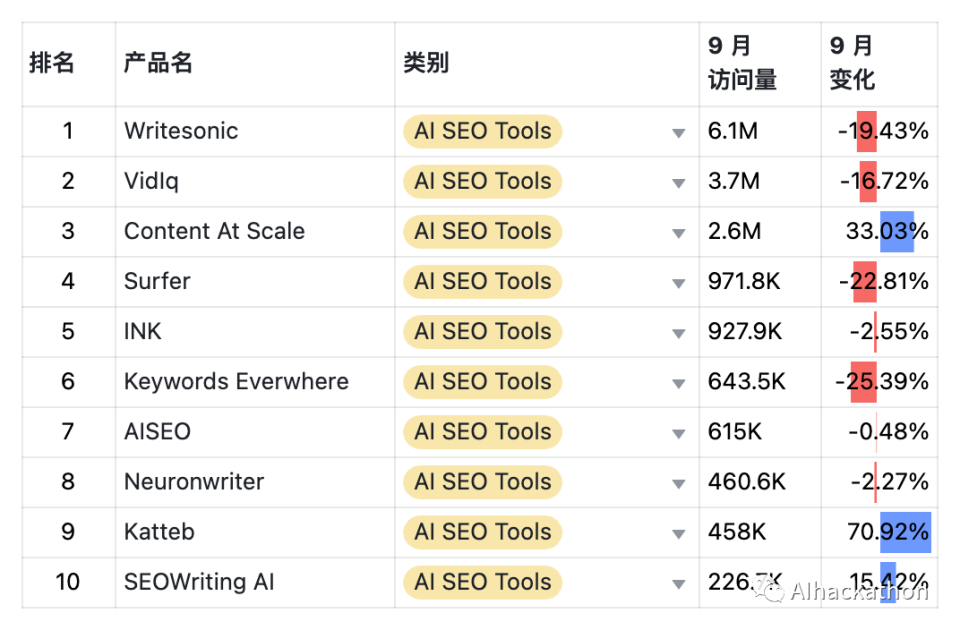Screen dimensions: 960x630
Task: Click the Katteb product name cell
Action: (x=159, y=532)
